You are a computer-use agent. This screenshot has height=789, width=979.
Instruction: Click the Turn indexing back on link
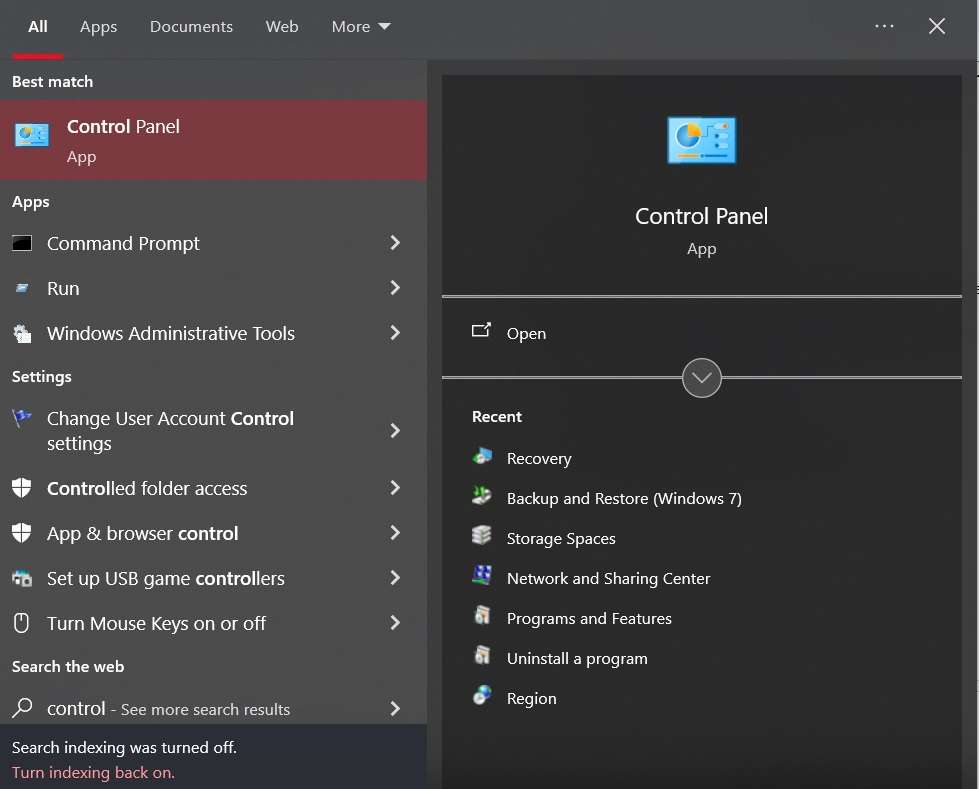[93, 772]
